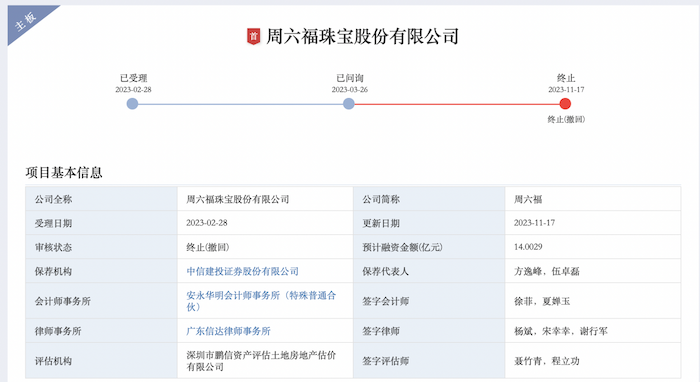Image resolution: width=700 pixels, height=382 pixels.
Task: Click the 主板 corner ribbon label
Action: (25, 21)
